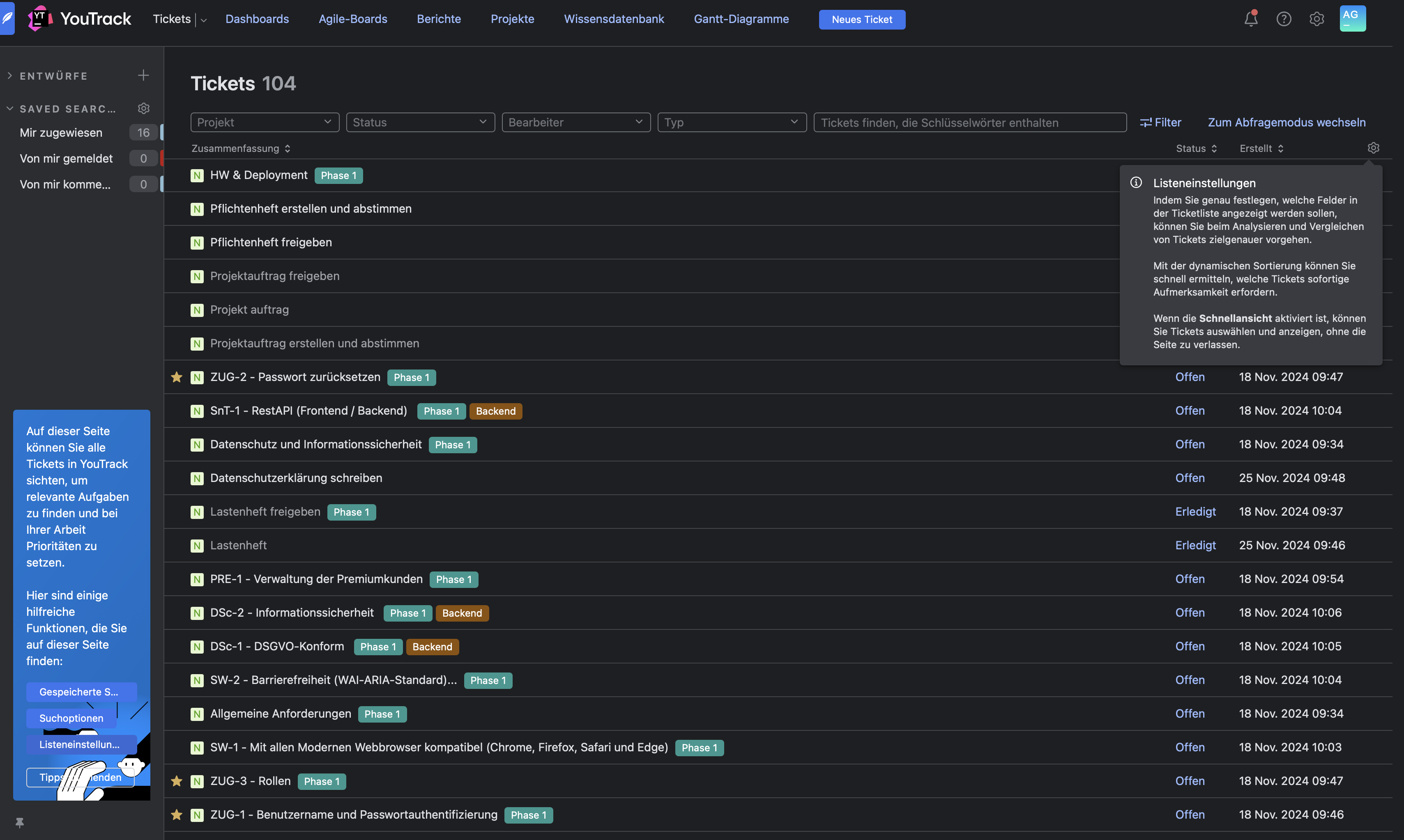Open the notifications bell
Screen dimensions: 1404x840
tap(1250, 19)
